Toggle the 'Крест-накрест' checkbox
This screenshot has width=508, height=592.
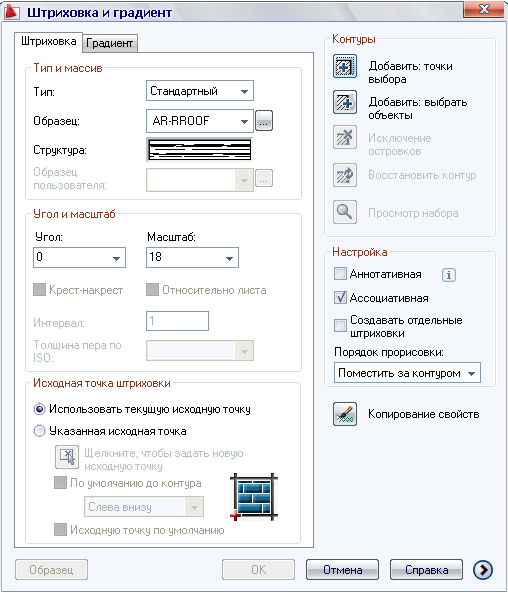(x=39, y=290)
